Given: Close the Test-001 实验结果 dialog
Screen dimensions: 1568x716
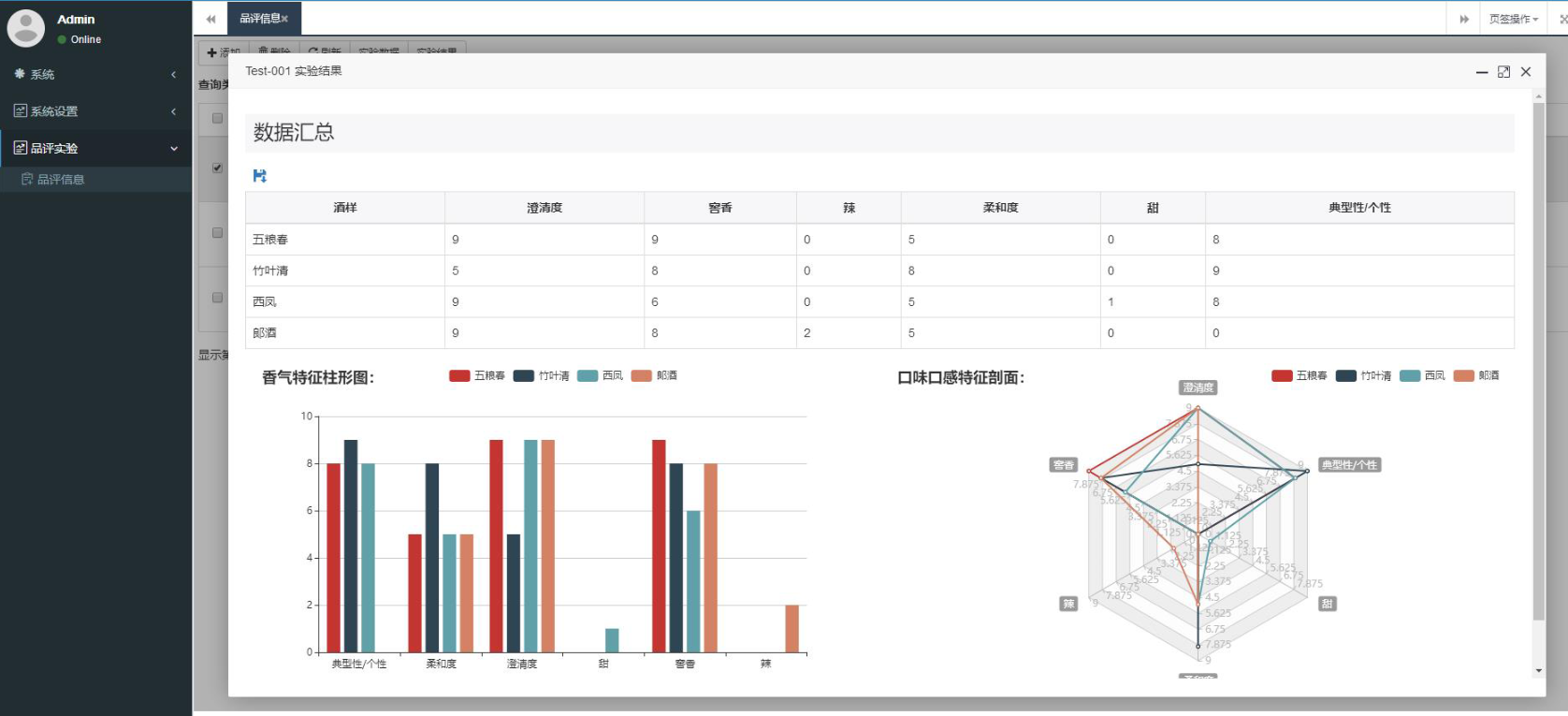Looking at the screenshot, I should 1526,72.
